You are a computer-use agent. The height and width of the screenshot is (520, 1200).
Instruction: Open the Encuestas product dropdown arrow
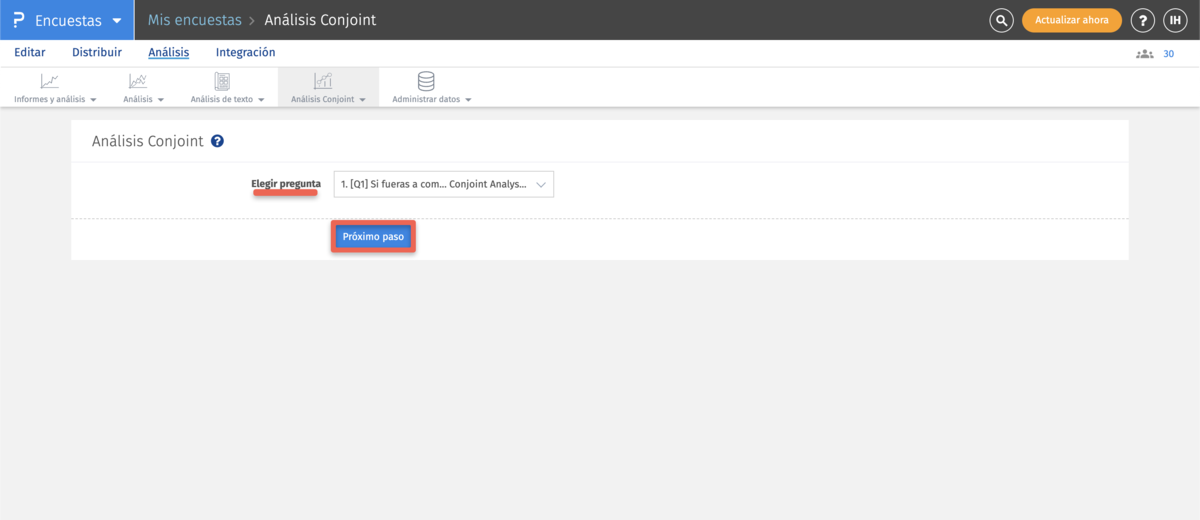(x=117, y=21)
